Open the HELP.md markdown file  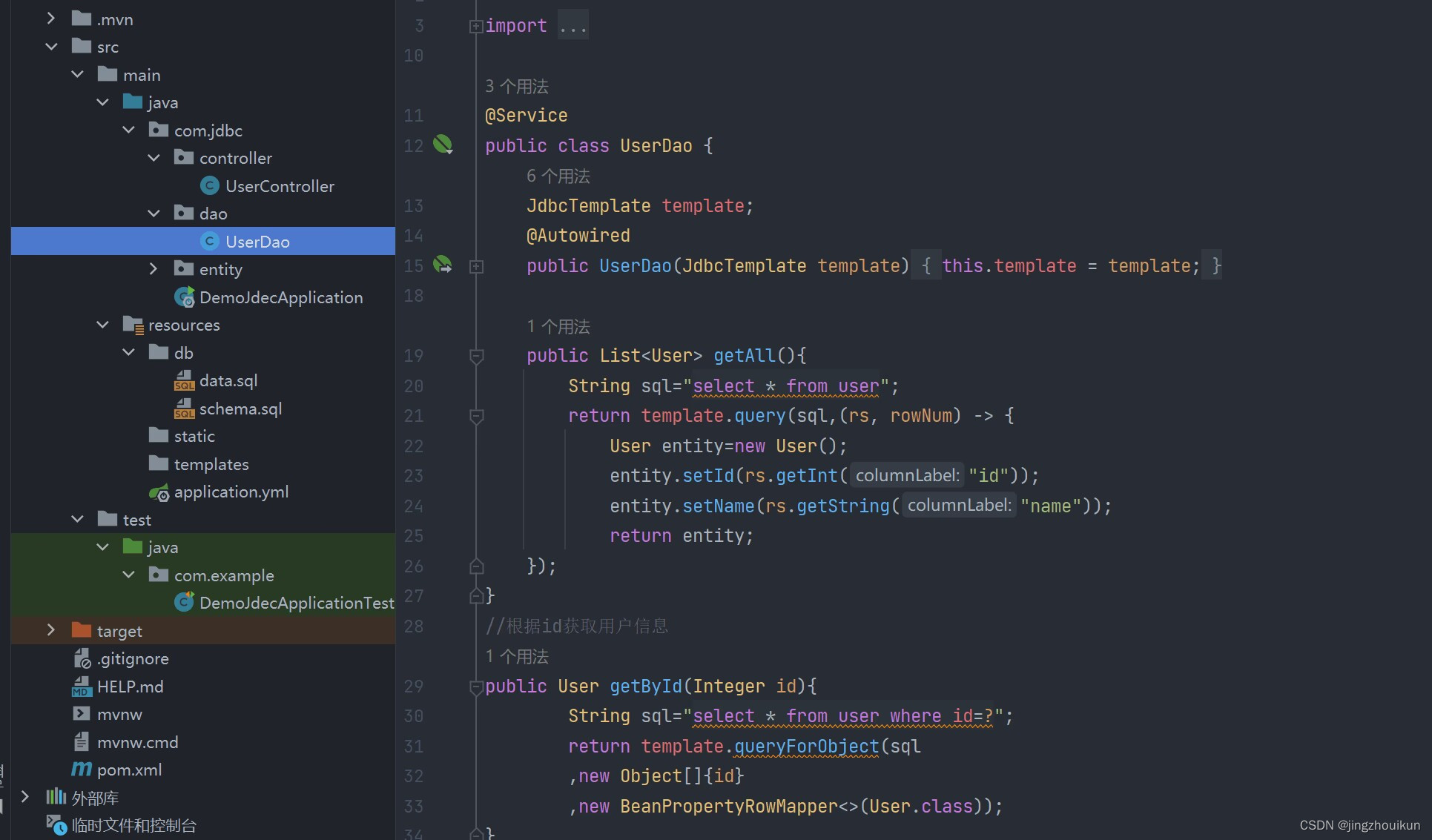(130, 687)
